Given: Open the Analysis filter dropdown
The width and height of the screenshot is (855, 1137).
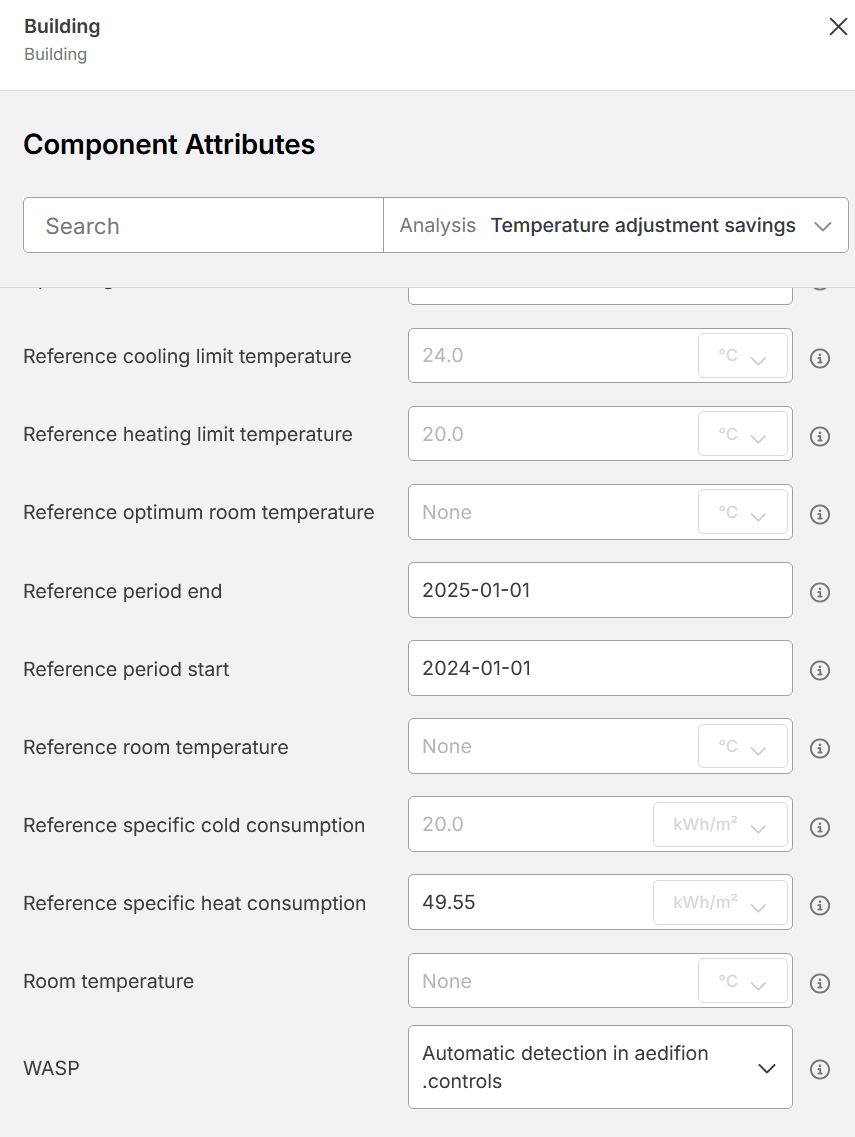Looking at the screenshot, I should pyautogui.click(x=616, y=226).
